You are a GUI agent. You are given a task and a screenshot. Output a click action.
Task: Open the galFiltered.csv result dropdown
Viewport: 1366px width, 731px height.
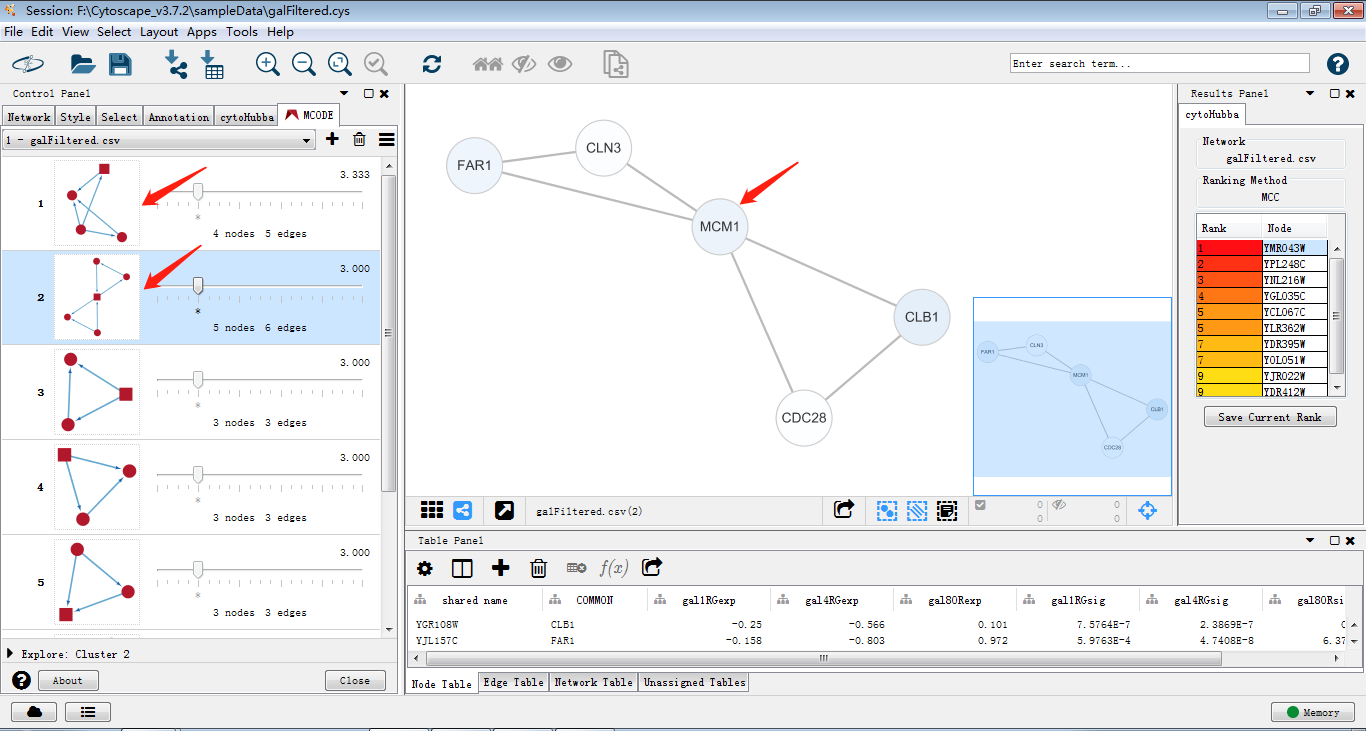click(x=159, y=141)
